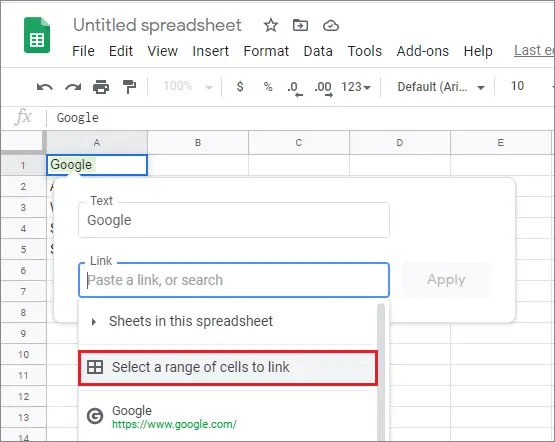Click the undo arrow icon
Image resolution: width=555 pixels, height=442 pixels.
click(45, 87)
